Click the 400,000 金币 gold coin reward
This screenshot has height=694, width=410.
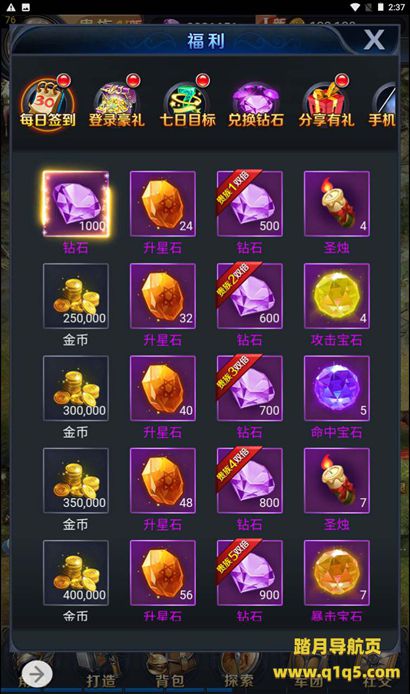[76, 573]
